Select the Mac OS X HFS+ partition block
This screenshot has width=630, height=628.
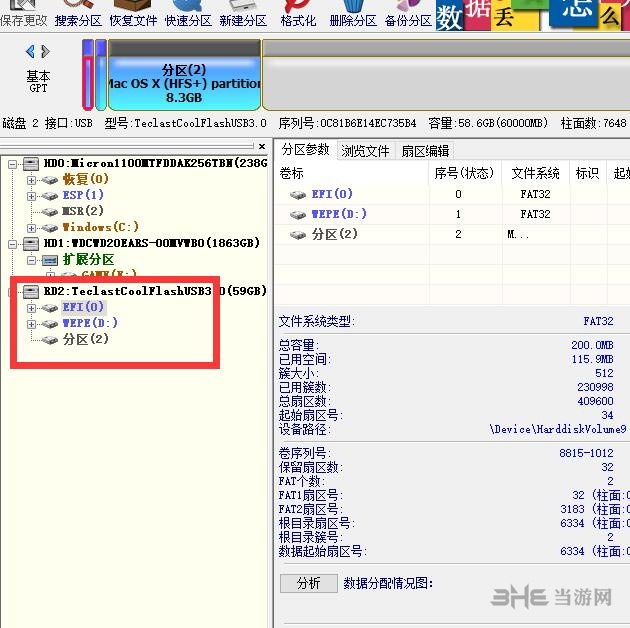pyautogui.click(x=184, y=75)
